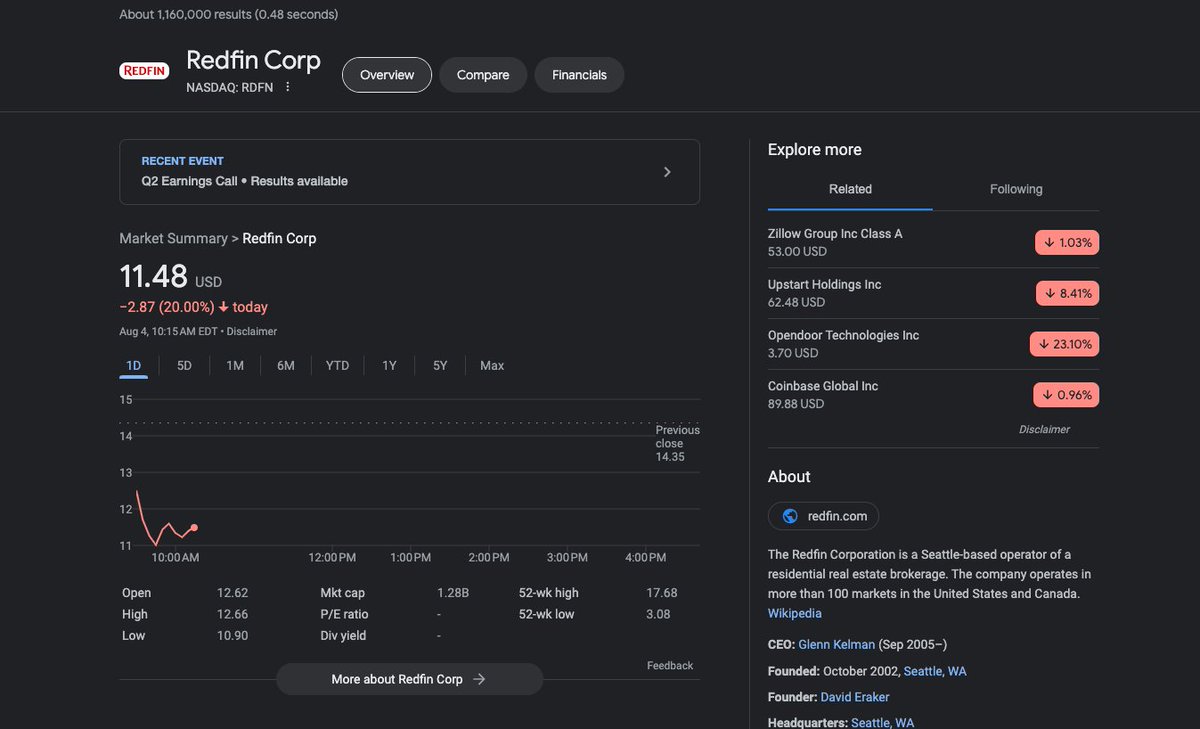The width and height of the screenshot is (1200, 729).
Task: Select the Overview tab
Action: (x=387, y=75)
